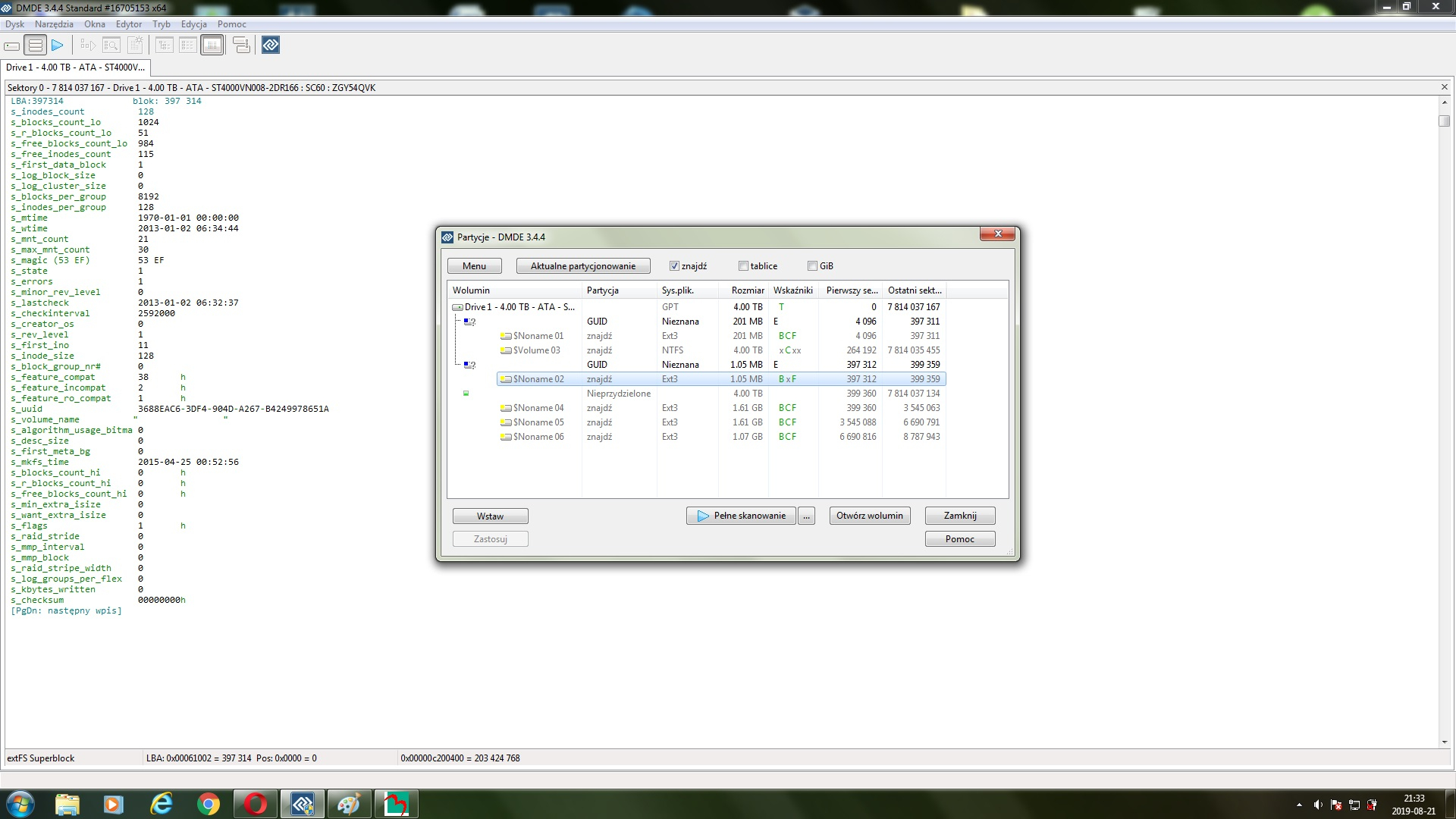Click the grayed step-scan toolbar icon

(x=88, y=45)
